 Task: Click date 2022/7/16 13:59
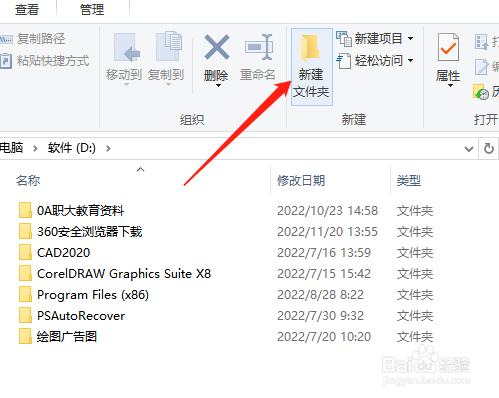(x=324, y=253)
